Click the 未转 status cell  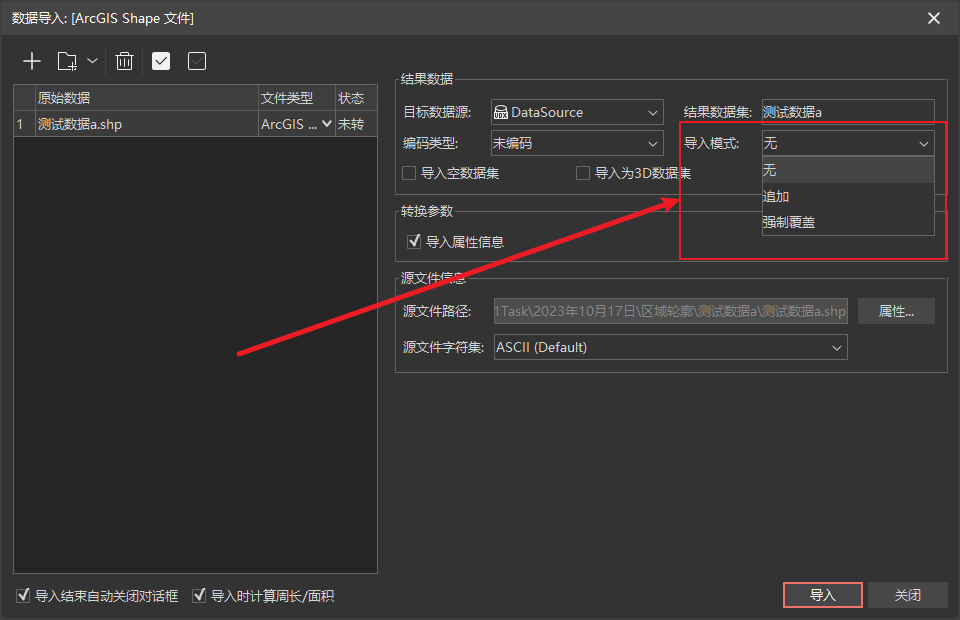pyautogui.click(x=356, y=124)
